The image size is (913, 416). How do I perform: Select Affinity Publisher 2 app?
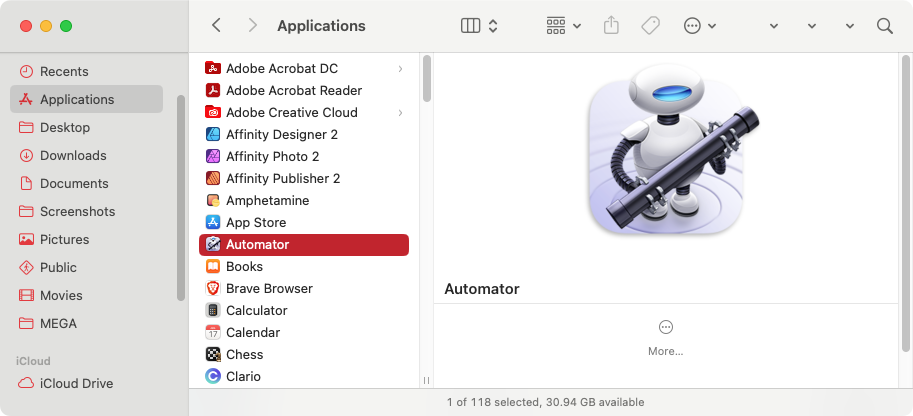304,178
